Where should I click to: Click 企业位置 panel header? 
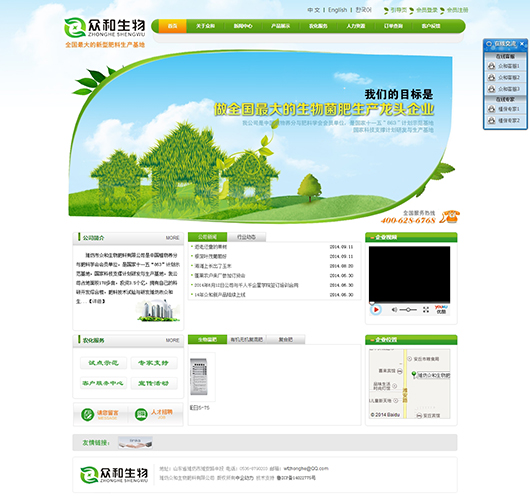coord(411,340)
